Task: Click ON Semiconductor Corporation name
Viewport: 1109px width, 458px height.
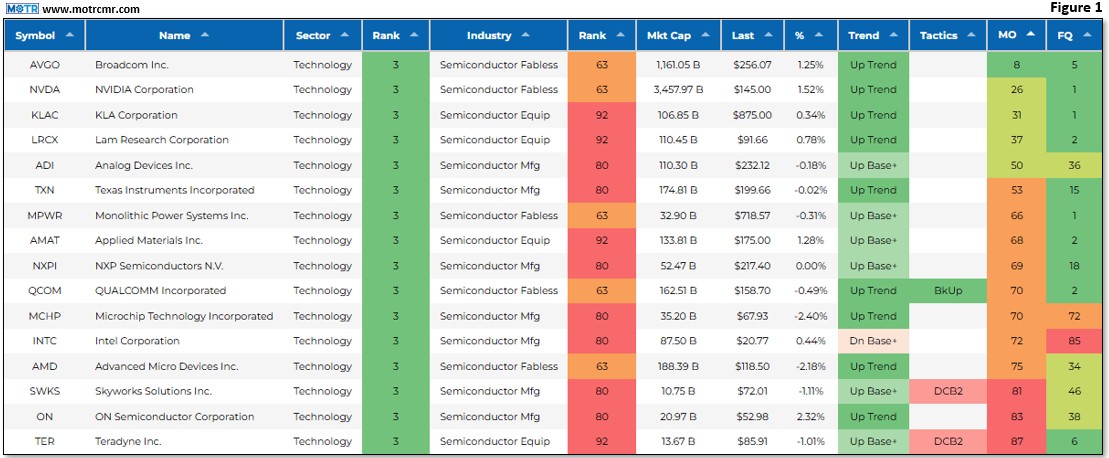Action: [175, 416]
